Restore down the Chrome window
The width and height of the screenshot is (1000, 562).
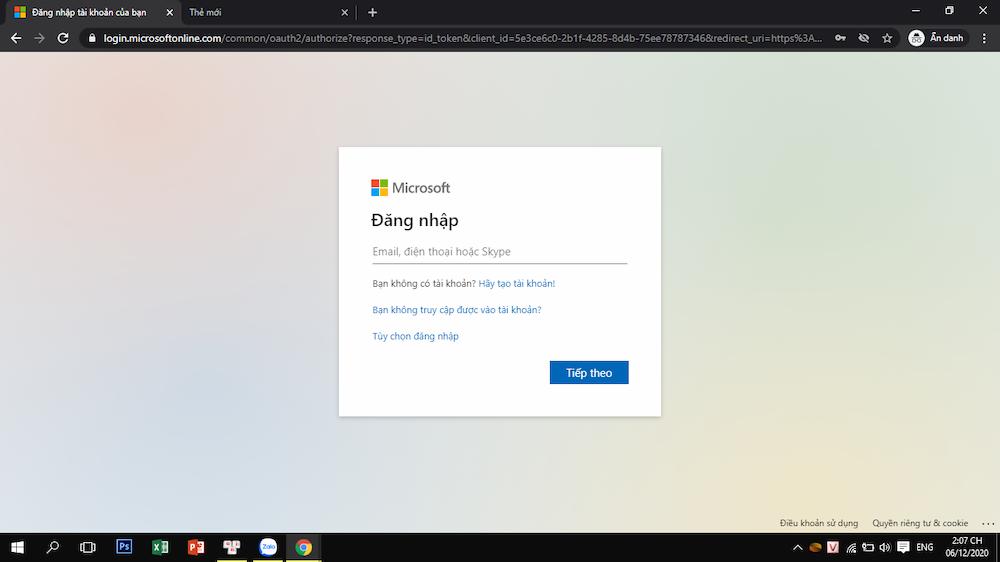(949, 11)
